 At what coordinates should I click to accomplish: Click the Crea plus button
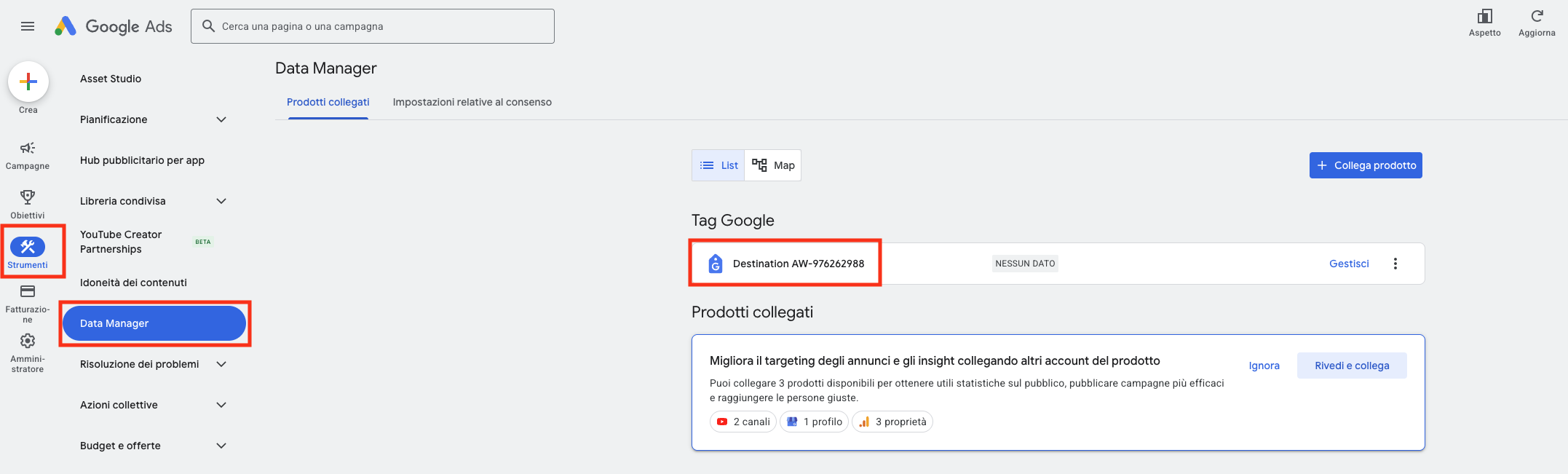[x=28, y=82]
